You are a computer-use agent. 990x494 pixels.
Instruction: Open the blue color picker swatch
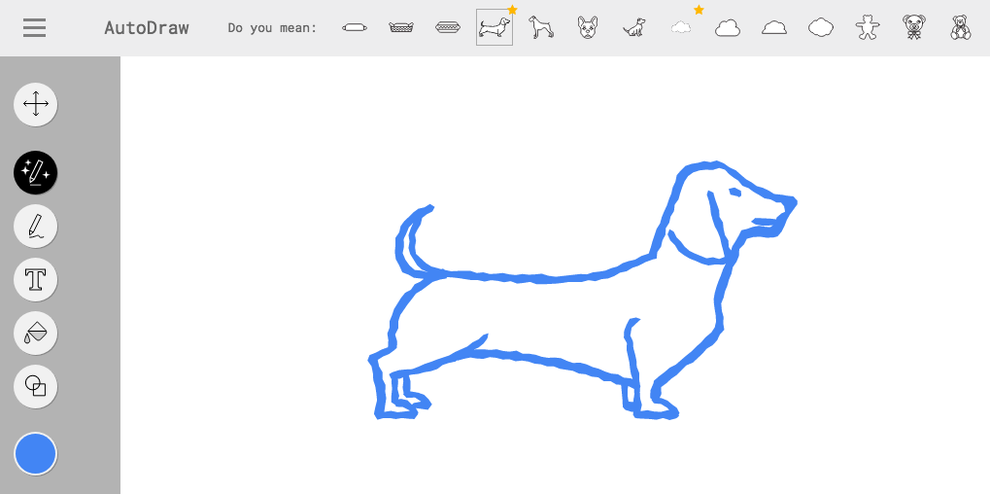[x=36, y=454]
